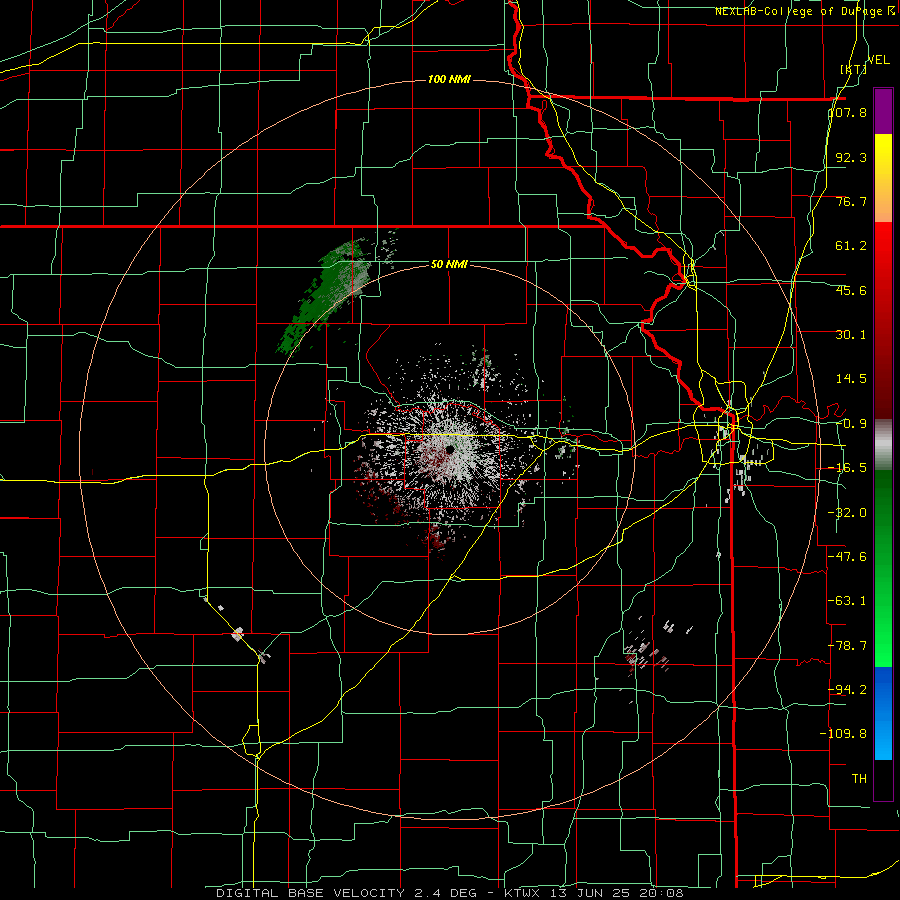Screen dimensions: 900x900
Task: Click the -109.8 velocity scale value
Action: (843, 734)
